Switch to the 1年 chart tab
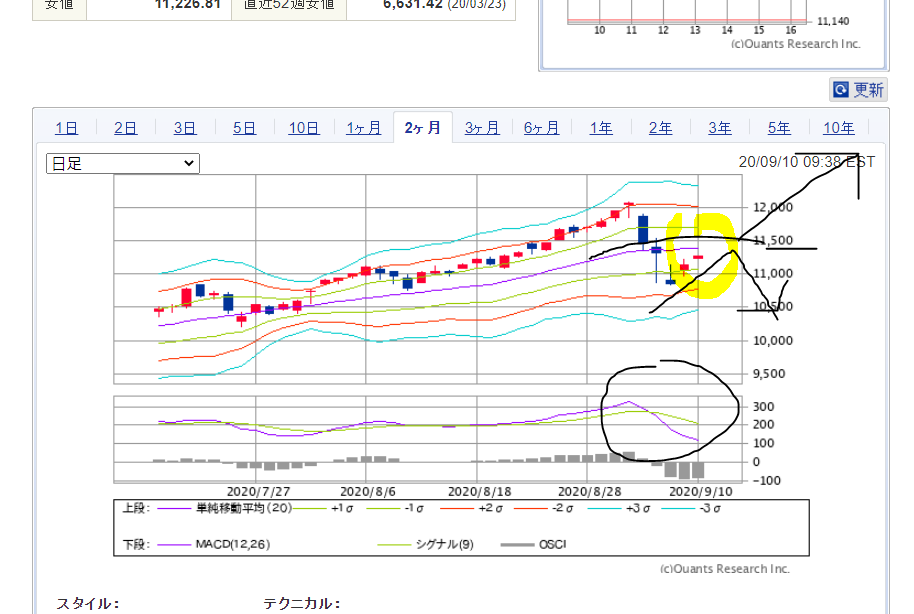 (x=601, y=128)
